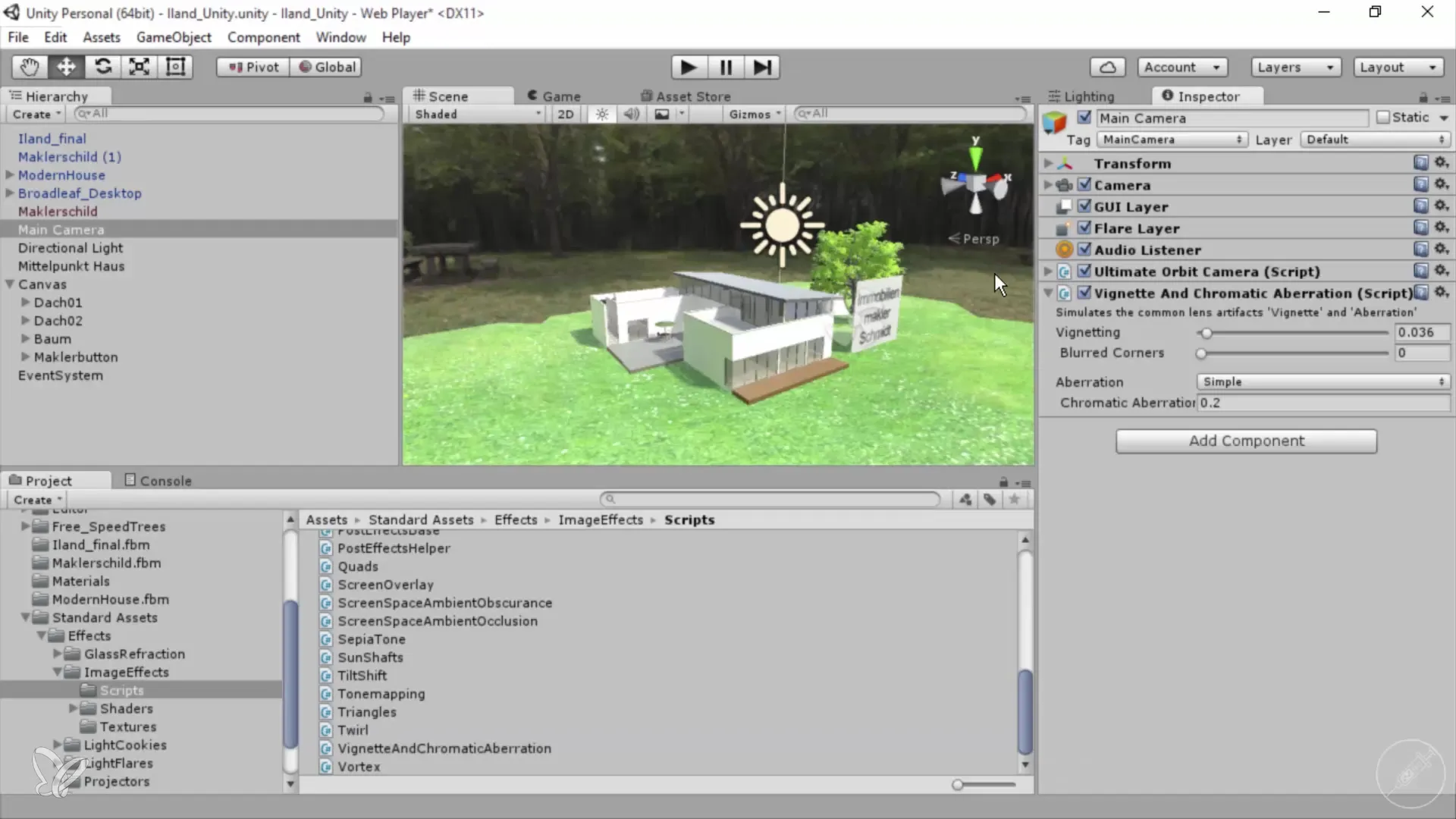The height and width of the screenshot is (819, 1456).
Task: Click the scene orientation gizmo cube
Action: (976, 183)
